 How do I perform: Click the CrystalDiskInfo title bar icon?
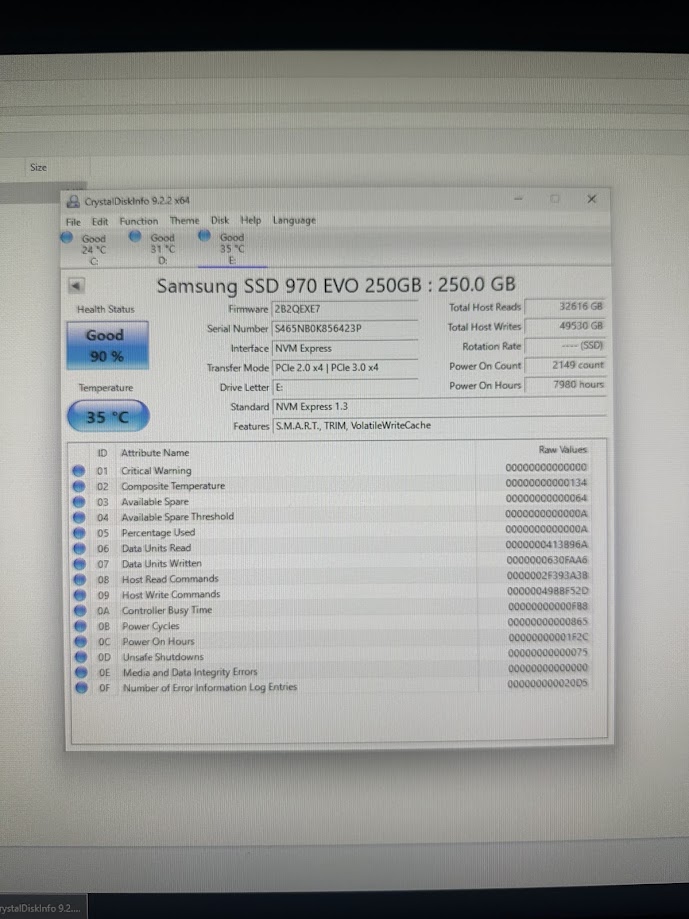coord(73,202)
